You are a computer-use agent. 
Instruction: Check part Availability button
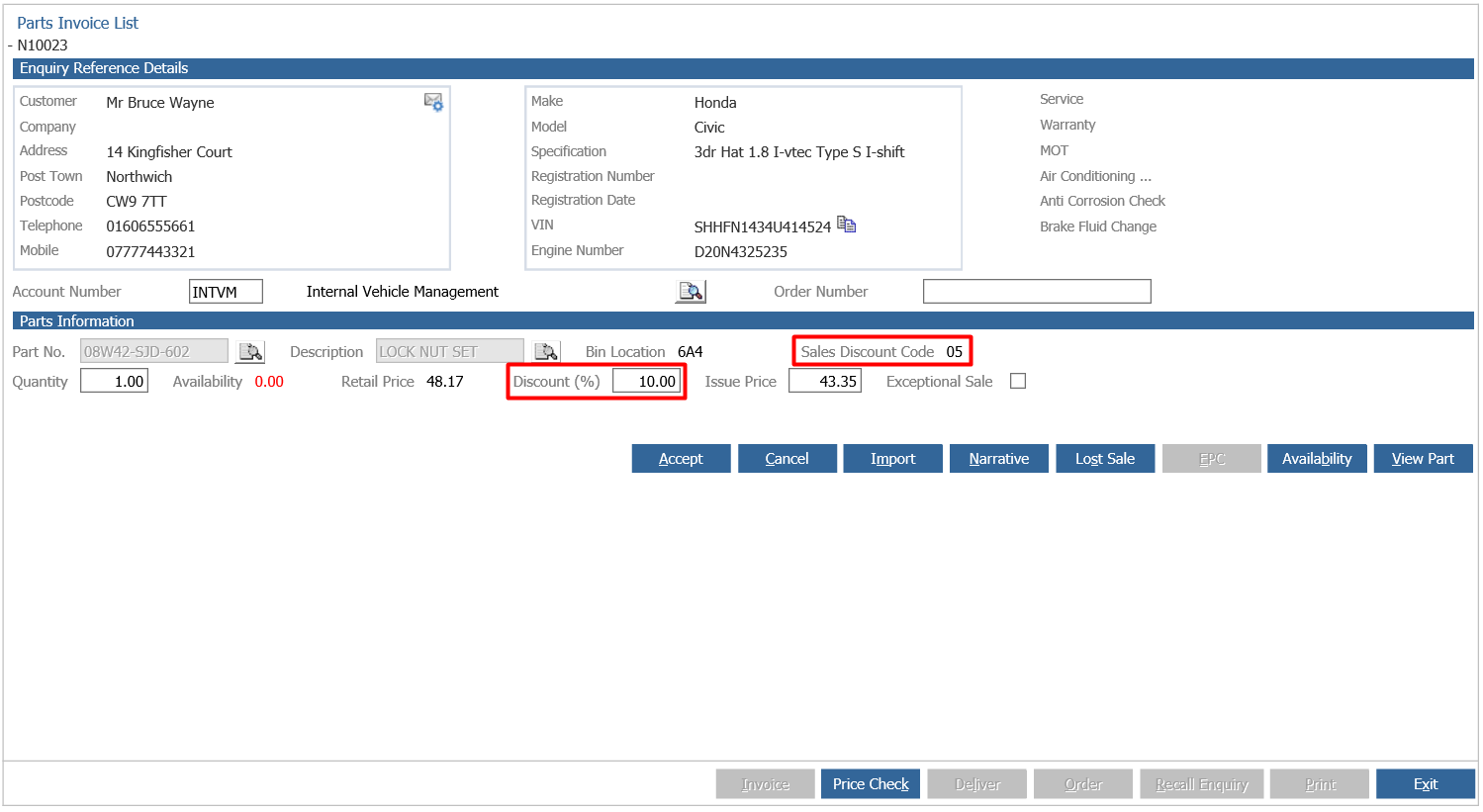(x=1317, y=458)
